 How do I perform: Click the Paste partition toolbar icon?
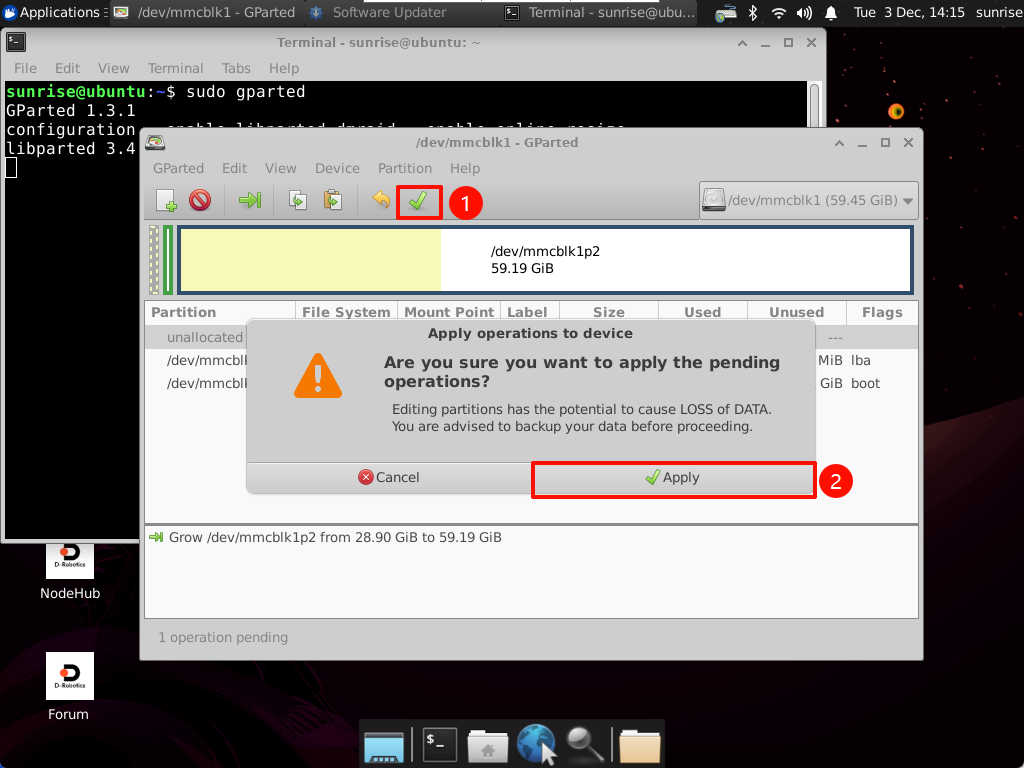click(333, 200)
